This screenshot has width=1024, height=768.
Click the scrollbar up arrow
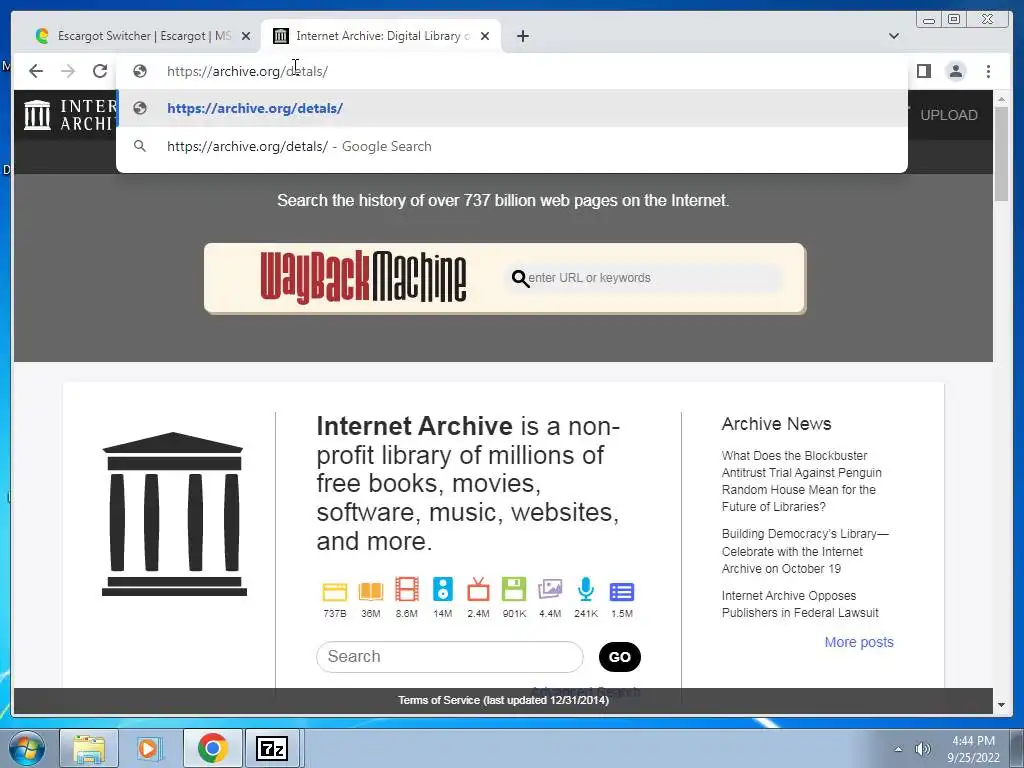(1001, 99)
